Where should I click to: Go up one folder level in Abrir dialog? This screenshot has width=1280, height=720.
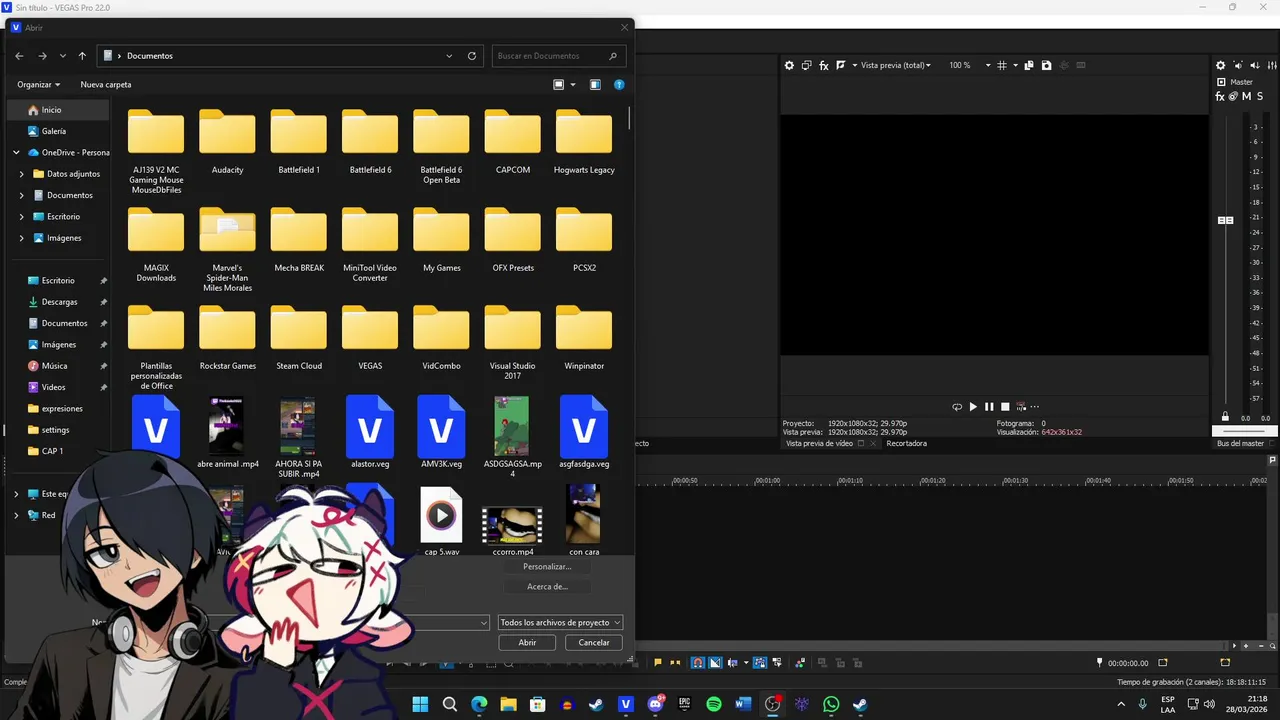tap(82, 56)
